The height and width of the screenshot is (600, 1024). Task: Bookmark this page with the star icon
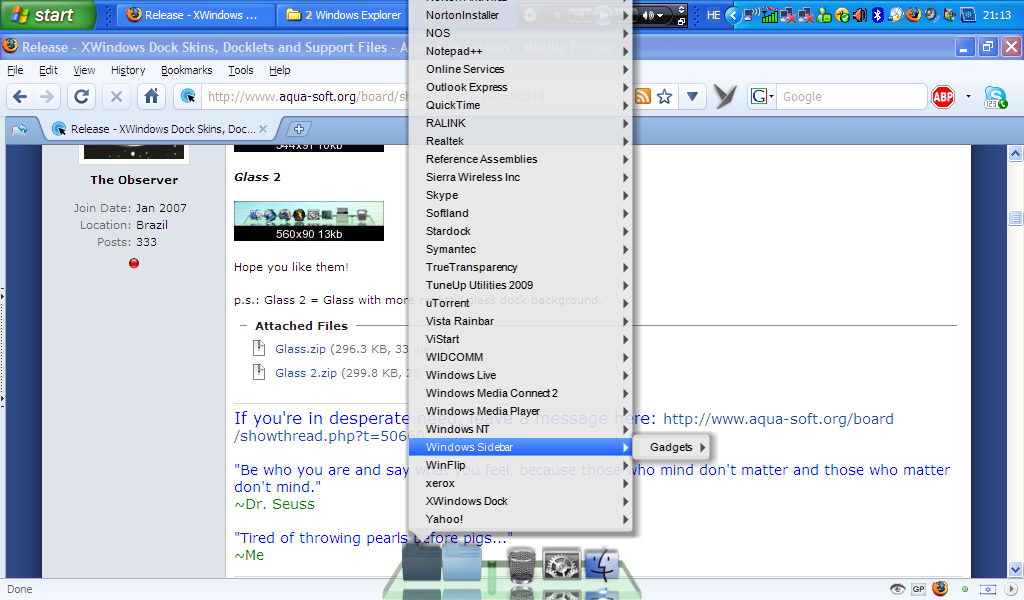click(664, 97)
